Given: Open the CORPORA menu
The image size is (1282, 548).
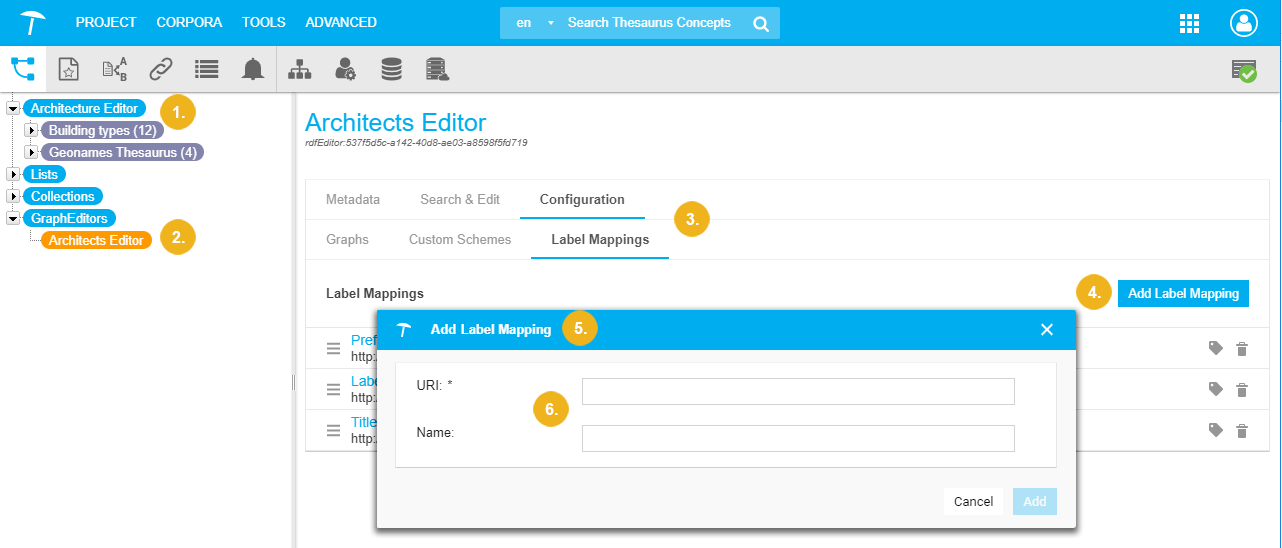Looking at the screenshot, I should [189, 22].
